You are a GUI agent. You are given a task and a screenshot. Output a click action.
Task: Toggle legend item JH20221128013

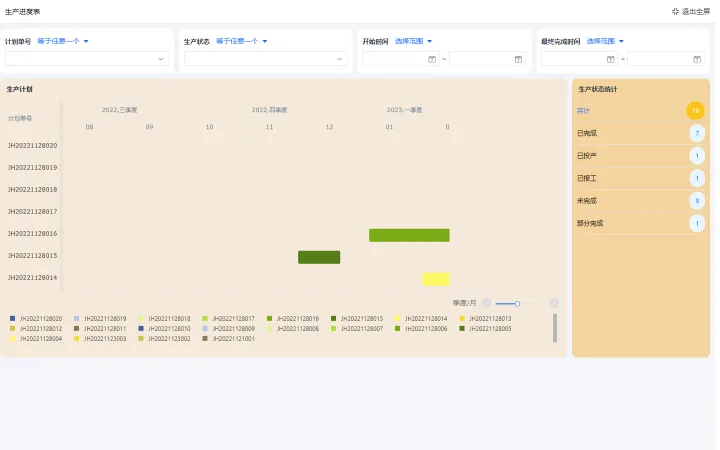pos(485,319)
